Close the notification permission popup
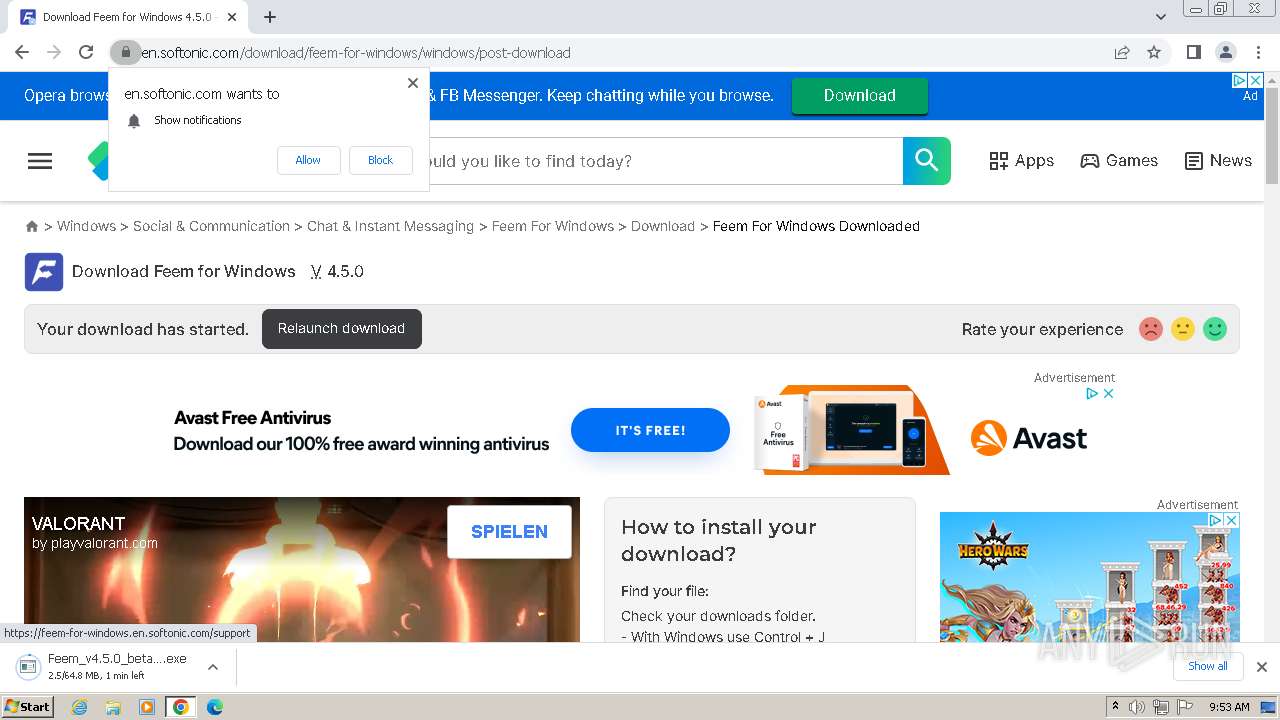1280x720 pixels. tap(413, 83)
